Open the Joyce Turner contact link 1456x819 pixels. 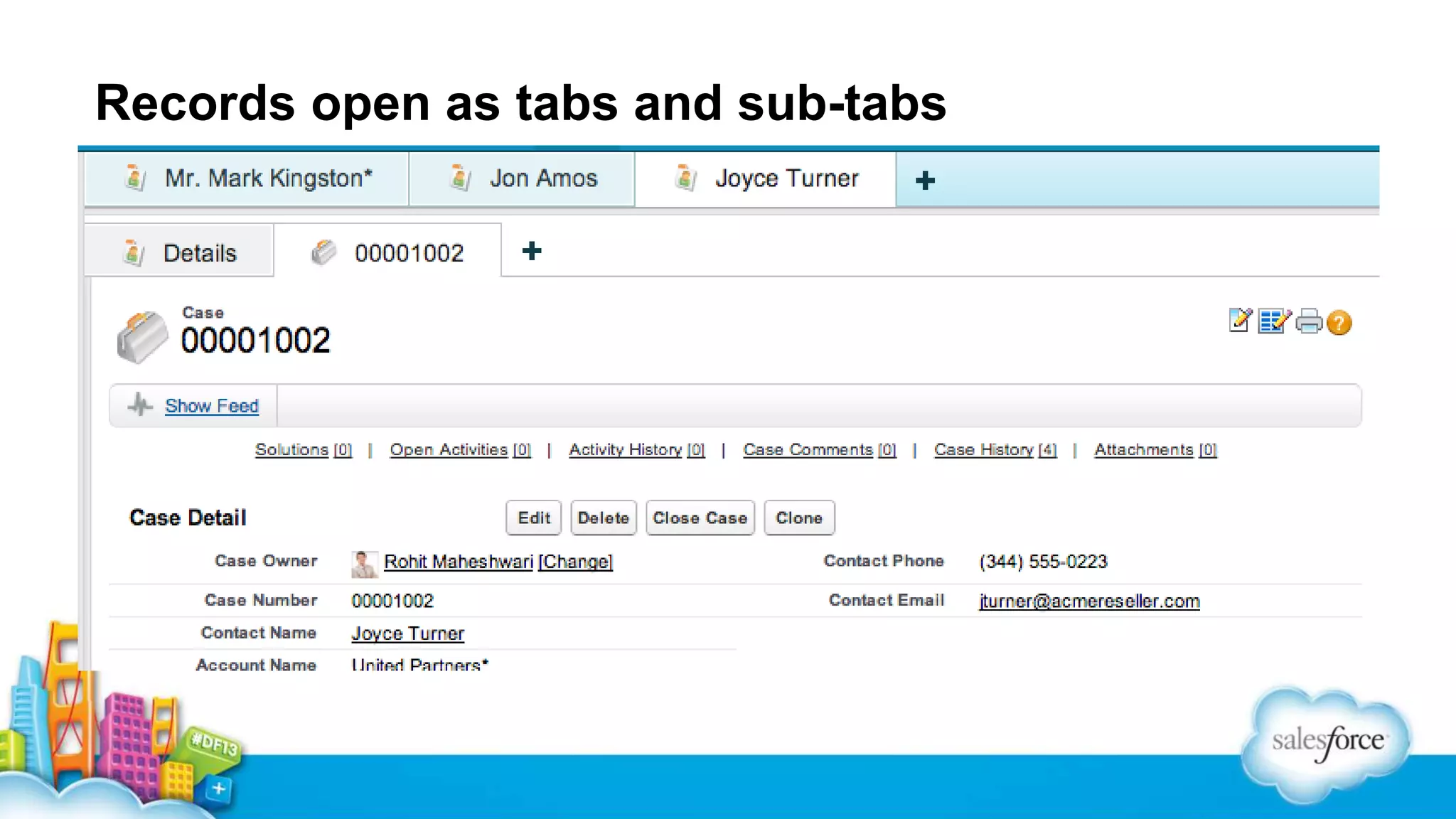click(408, 633)
